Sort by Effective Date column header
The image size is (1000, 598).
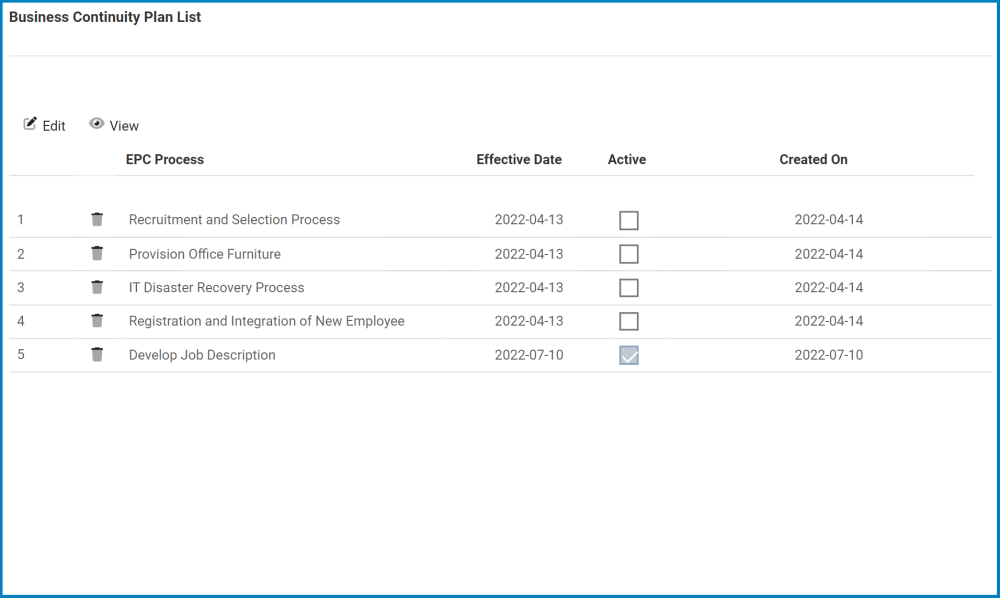519,160
